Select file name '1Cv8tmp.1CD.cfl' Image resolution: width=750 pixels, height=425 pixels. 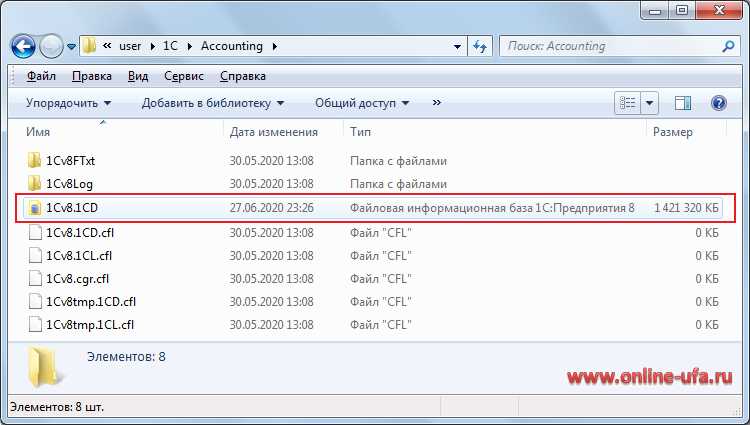click(91, 302)
